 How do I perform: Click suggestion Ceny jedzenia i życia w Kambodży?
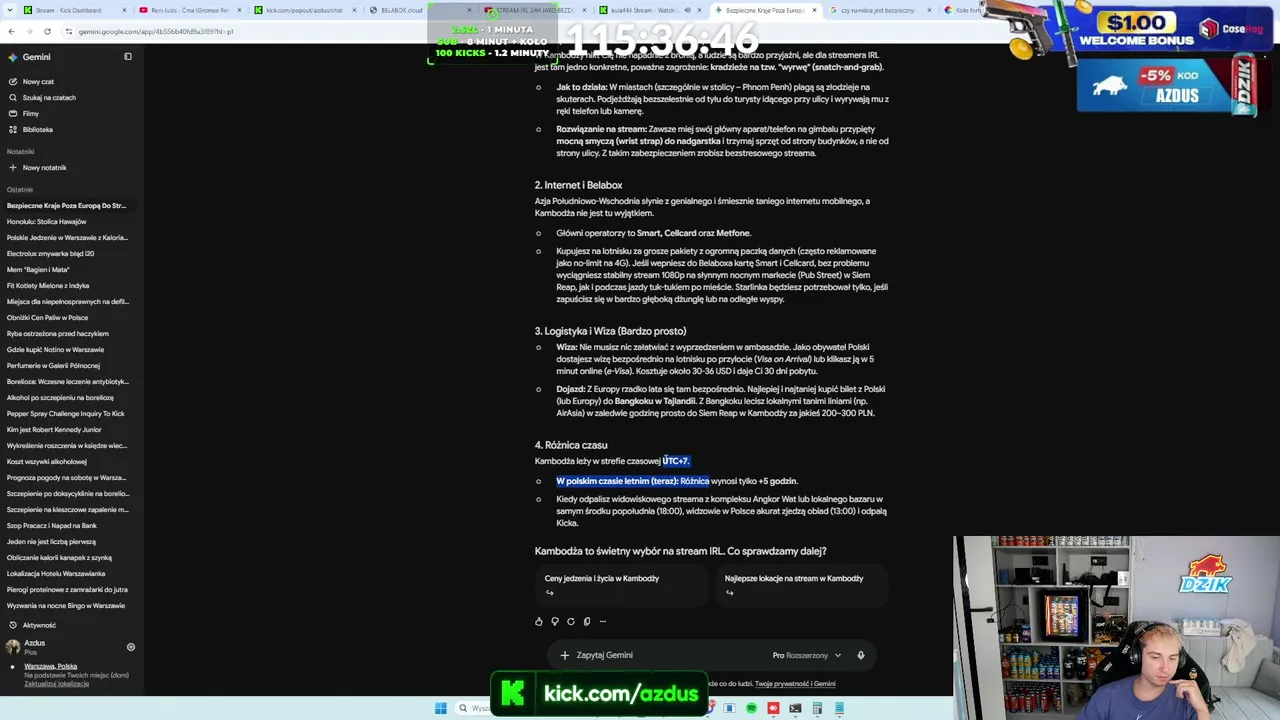pyautogui.click(x=620, y=585)
